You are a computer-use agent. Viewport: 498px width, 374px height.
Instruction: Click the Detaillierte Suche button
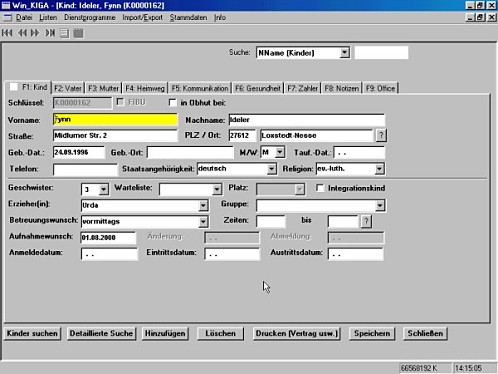tap(101, 333)
